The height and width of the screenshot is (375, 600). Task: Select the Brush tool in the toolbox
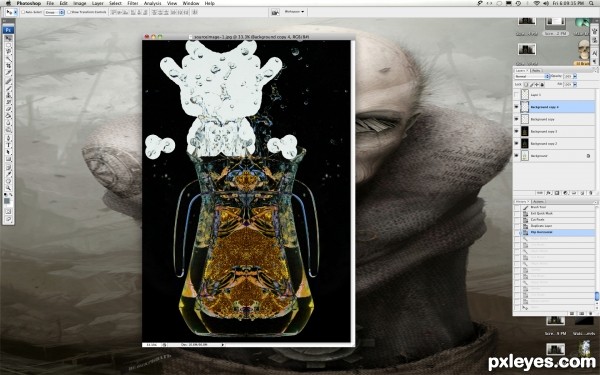[8, 88]
